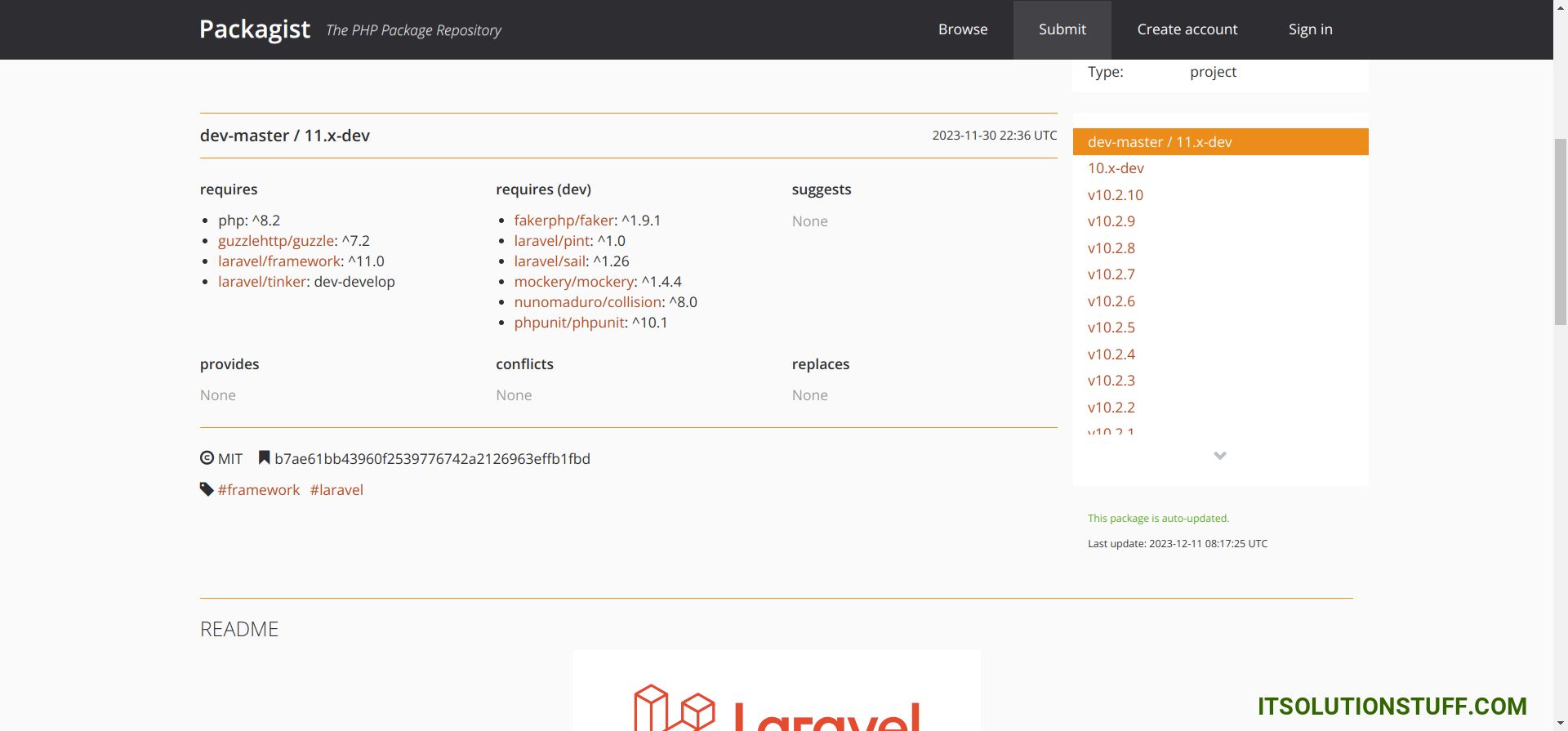The width and height of the screenshot is (1568, 731).
Task: Open the laravel/tinker package link
Action: tap(262, 282)
